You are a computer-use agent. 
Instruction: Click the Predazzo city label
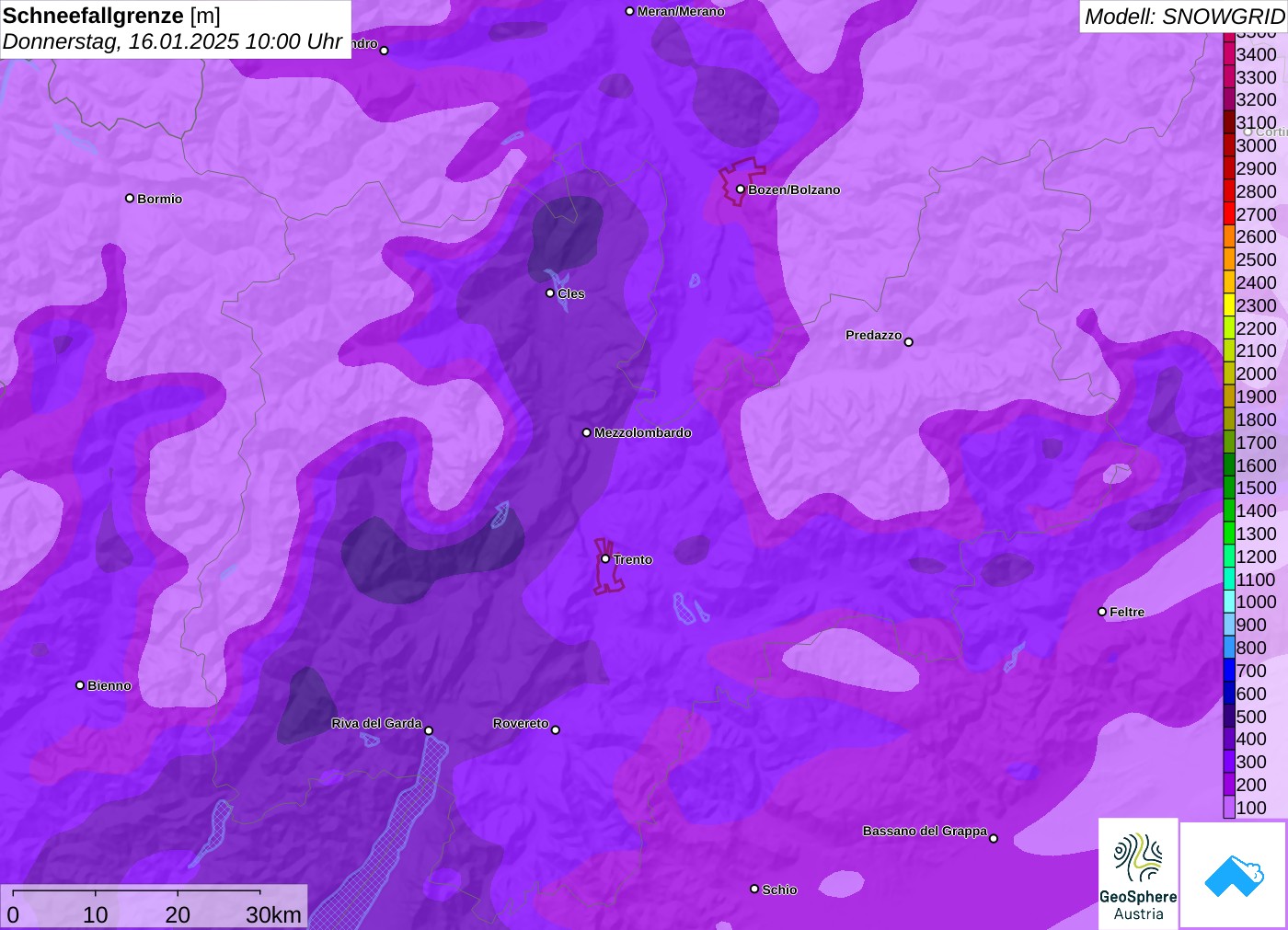pyautogui.click(x=873, y=335)
